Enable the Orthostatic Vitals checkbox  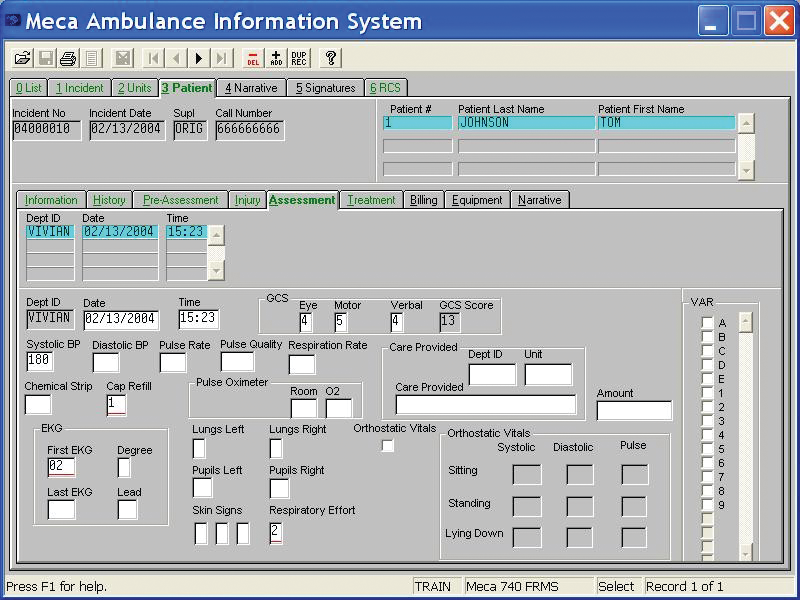point(388,446)
